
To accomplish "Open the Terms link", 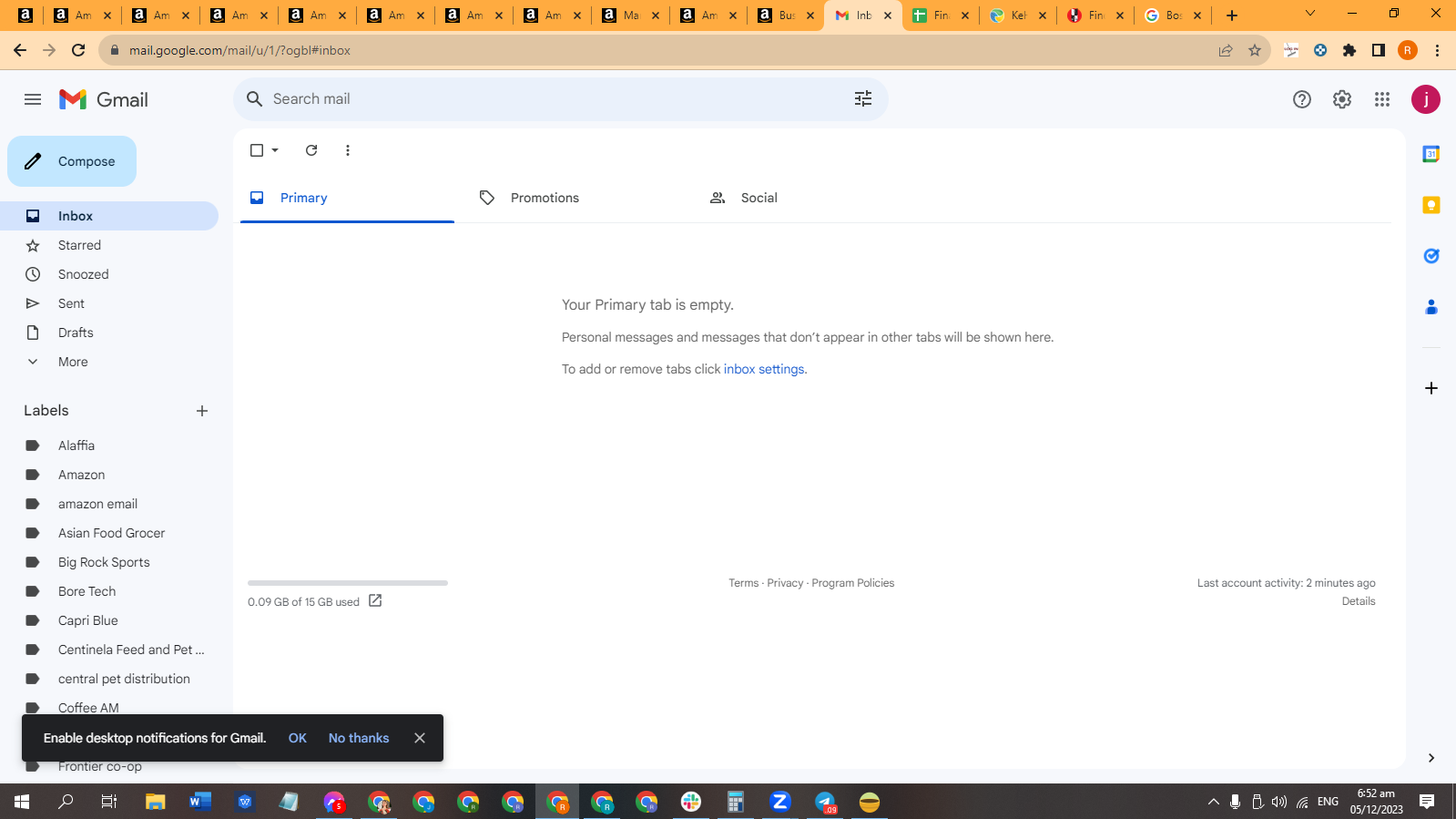I will coord(743,583).
